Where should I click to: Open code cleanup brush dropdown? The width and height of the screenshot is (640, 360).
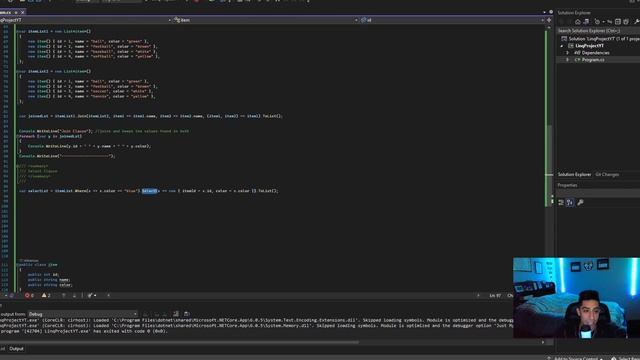coord(92,296)
